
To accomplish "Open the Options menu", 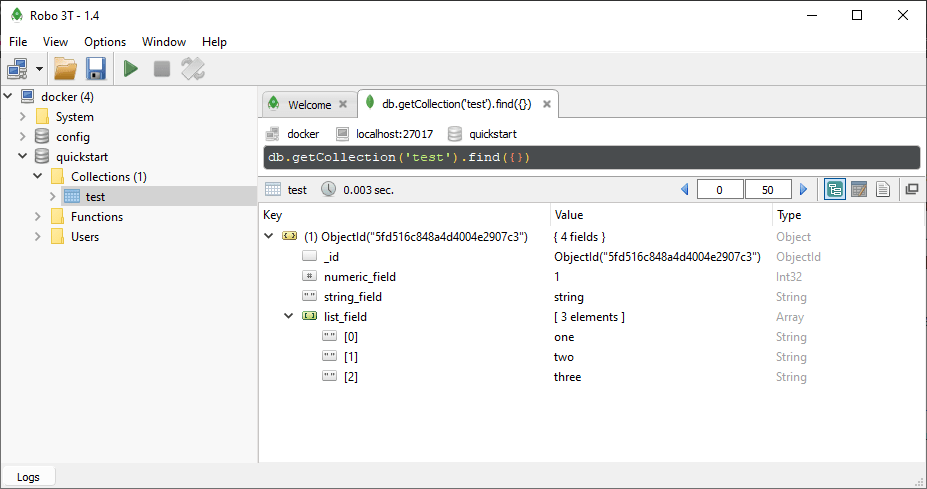I will tap(105, 42).
